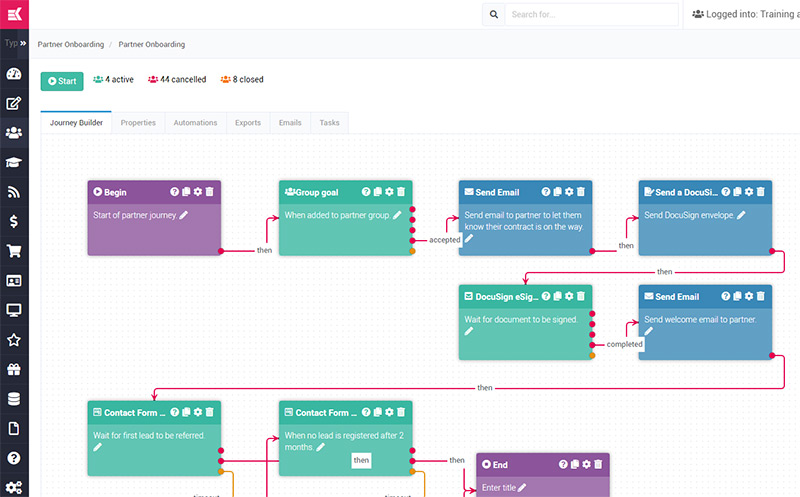Open the monitor screen icon in sidebar
This screenshot has height=497, width=800.
click(14, 310)
